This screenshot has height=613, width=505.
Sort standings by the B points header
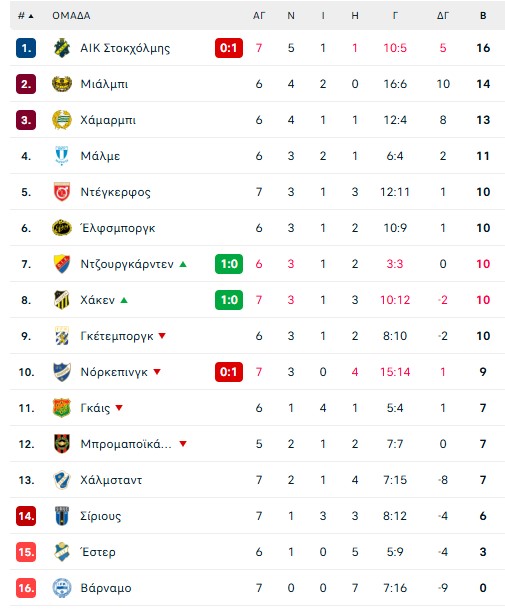(x=483, y=16)
